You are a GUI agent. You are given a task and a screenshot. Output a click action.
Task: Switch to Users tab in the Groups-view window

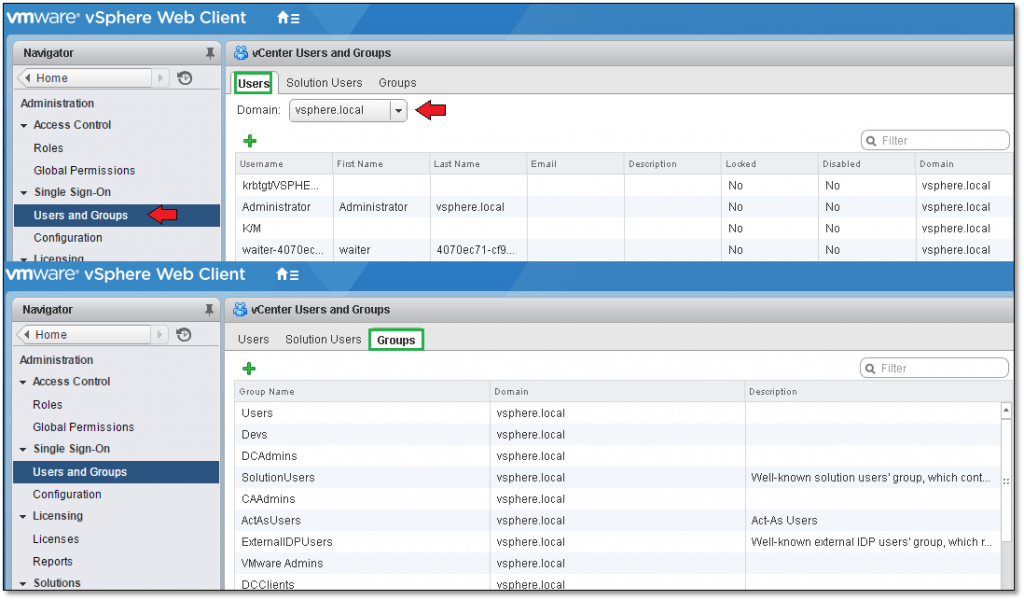click(x=253, y=339)
